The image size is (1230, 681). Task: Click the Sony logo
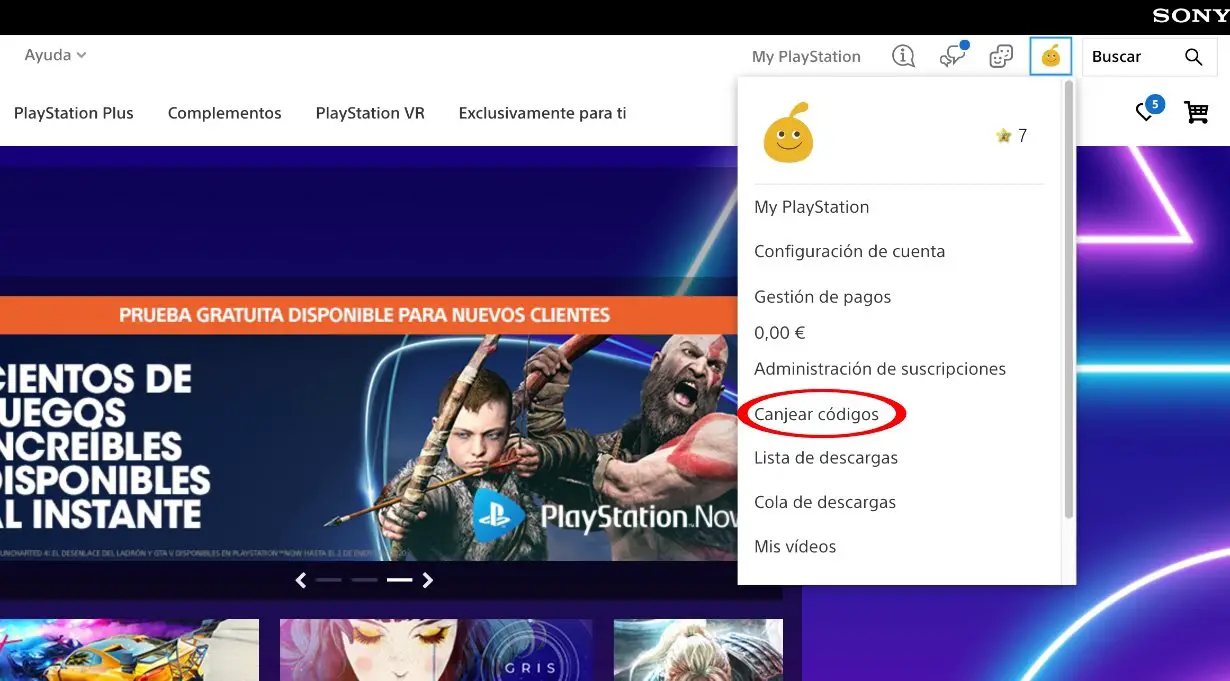(1191, 16)
